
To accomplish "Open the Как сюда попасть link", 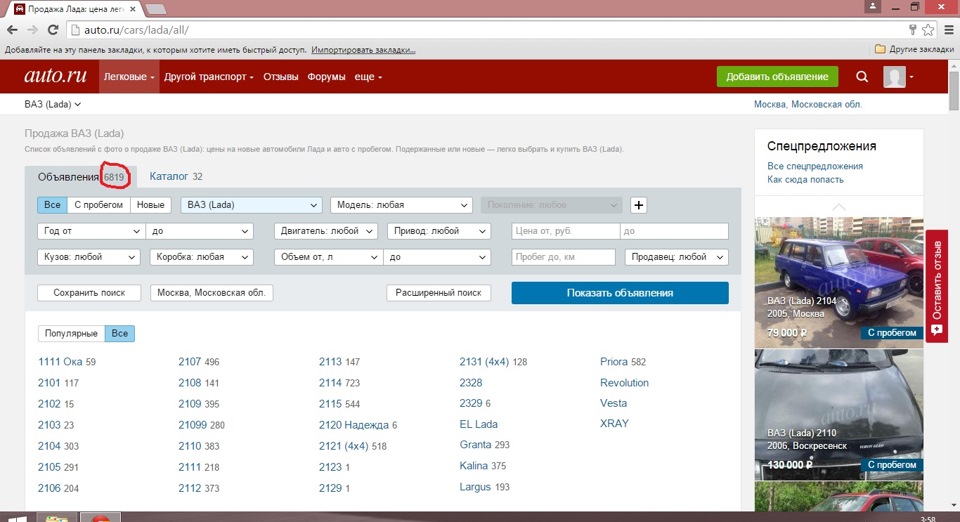I will click(805, 179).
